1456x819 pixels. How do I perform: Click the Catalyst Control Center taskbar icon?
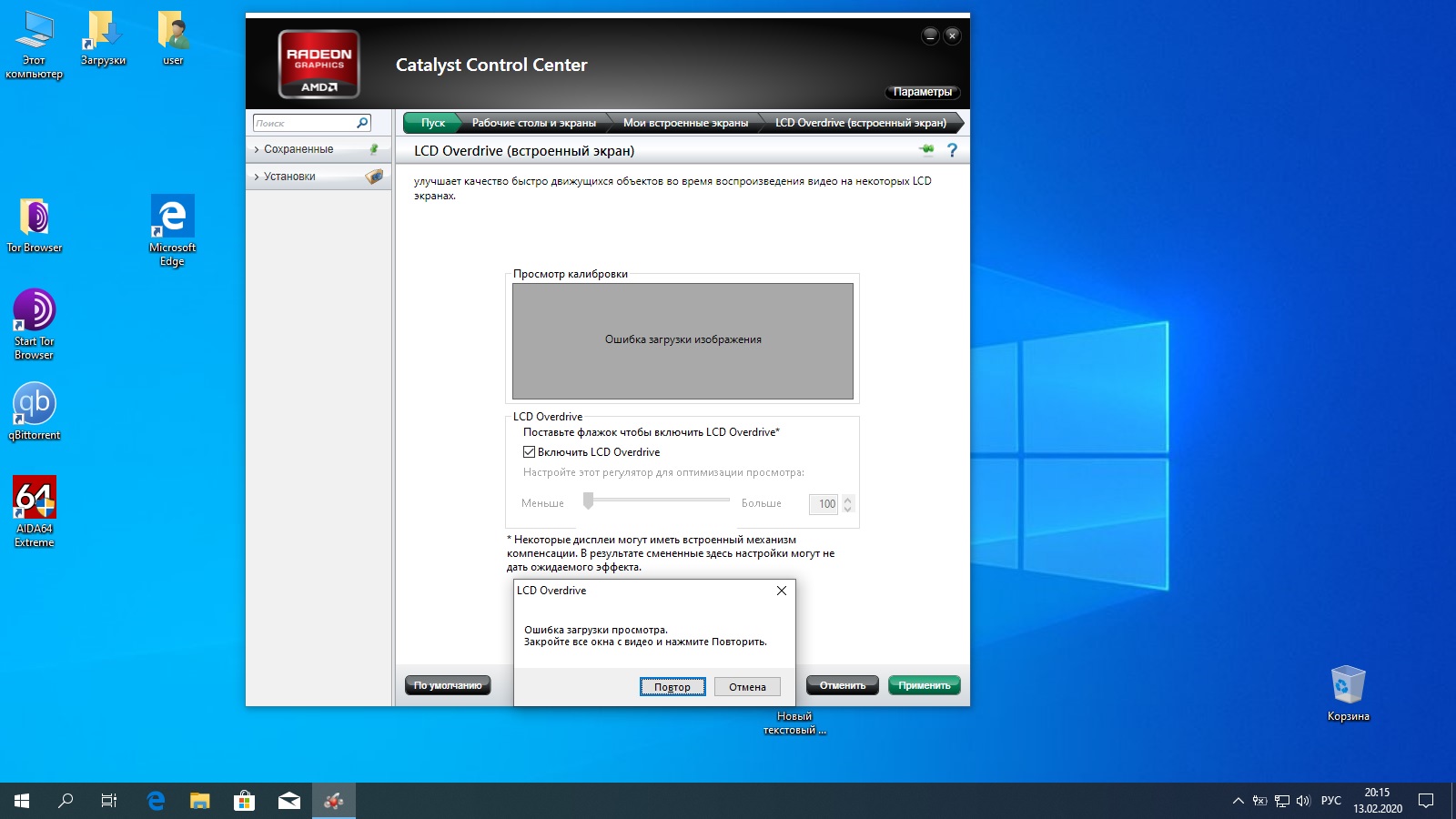(x=334, y=801)
